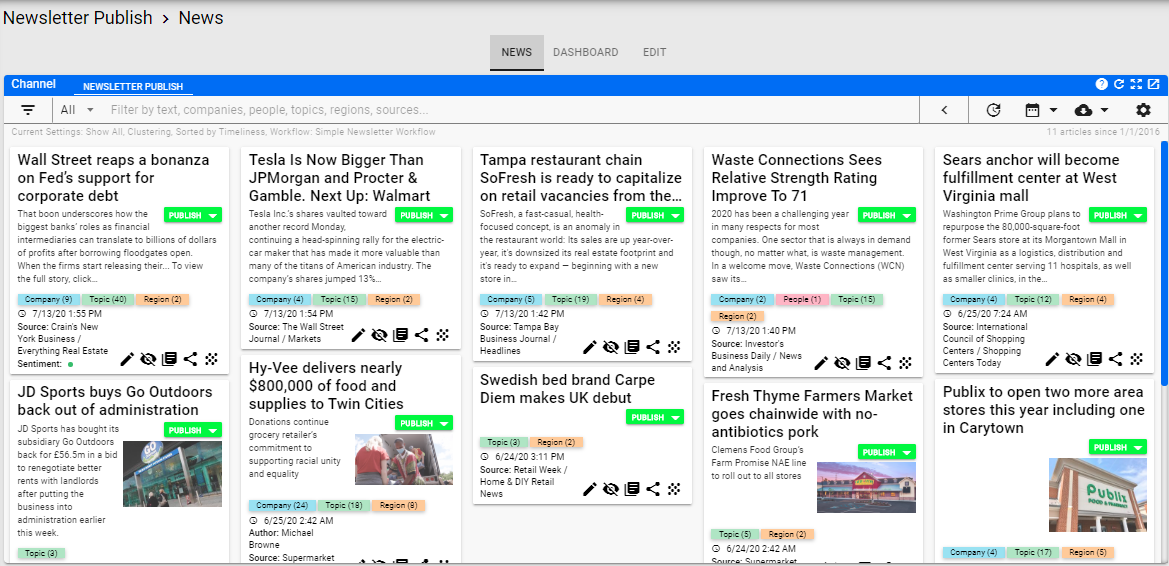Open 'Sears anchor will become fulfillment center' headline
This screenshot has width=1169, height=566.
tap(1032, 178)
